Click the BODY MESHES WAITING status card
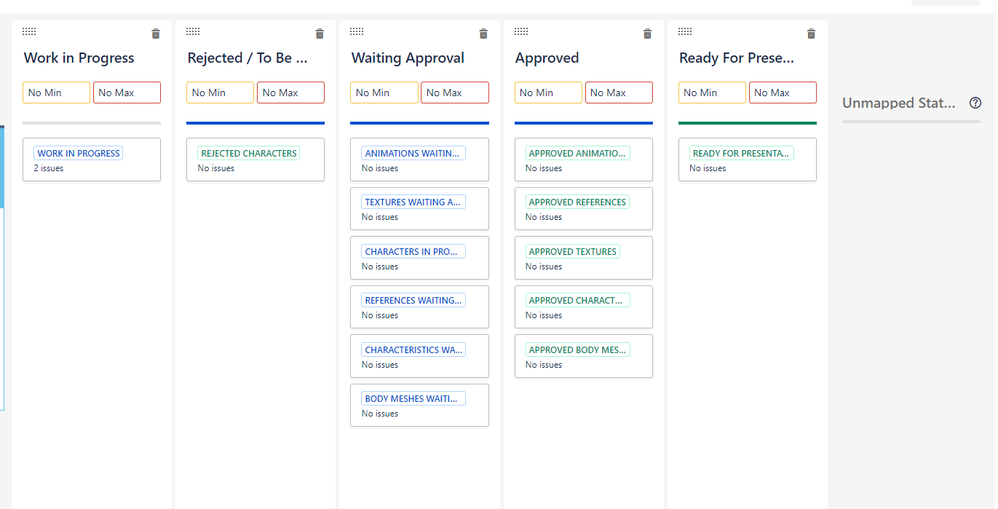Image resolution: width=998 pixels, height=509 pixels. point(419,405)
